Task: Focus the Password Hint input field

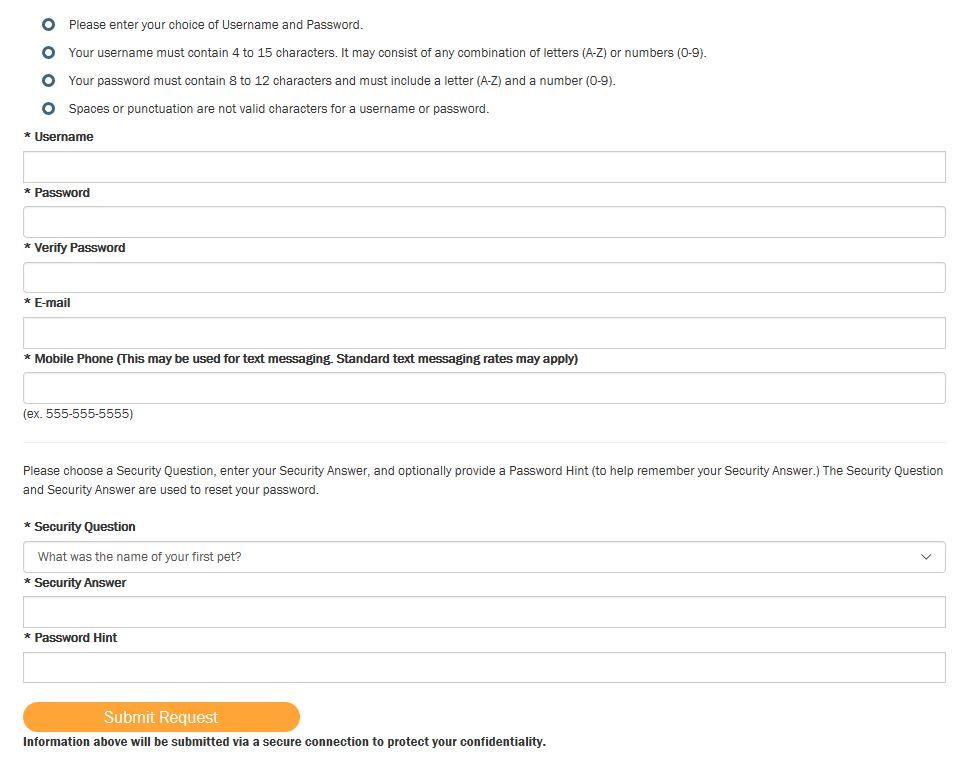Action: click(x=484, y=667)
